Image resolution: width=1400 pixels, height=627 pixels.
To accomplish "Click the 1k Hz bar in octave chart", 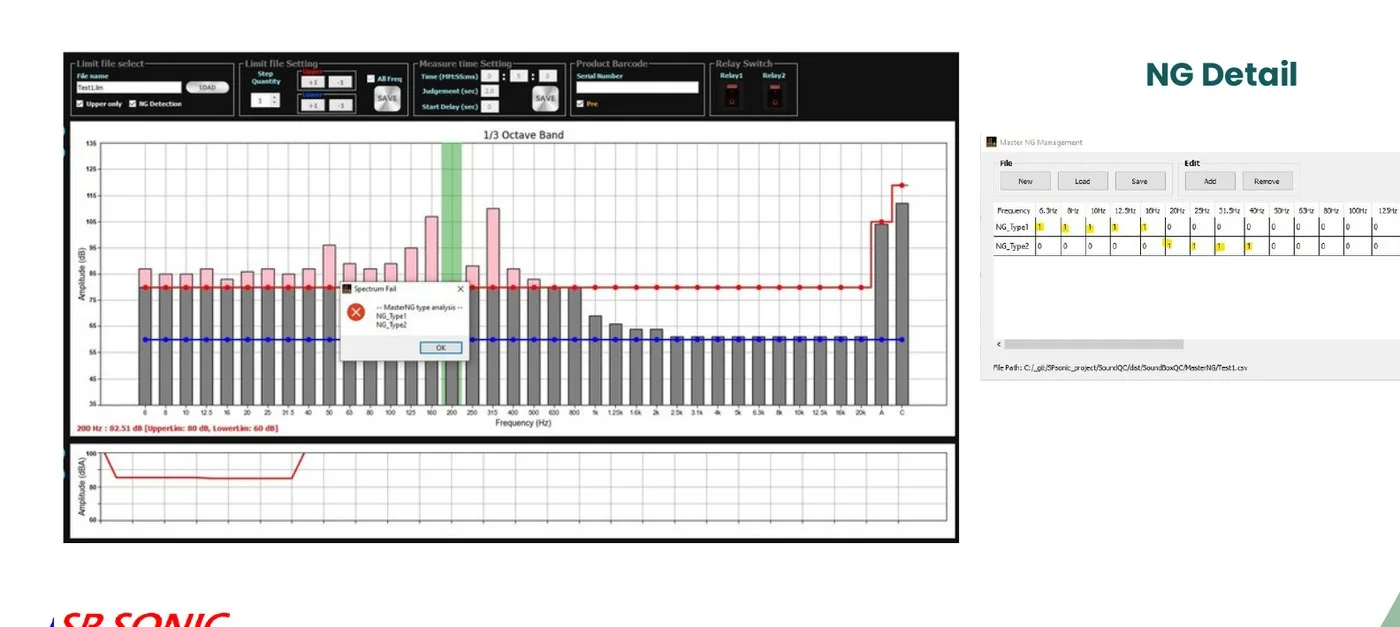I will 595,360.
